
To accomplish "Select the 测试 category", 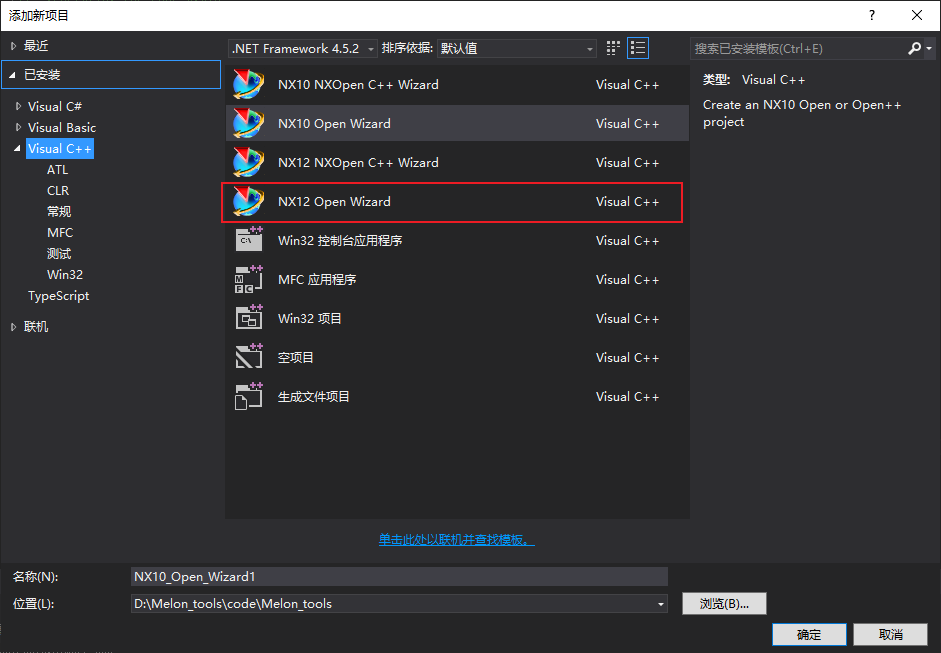I will point(59,254).
